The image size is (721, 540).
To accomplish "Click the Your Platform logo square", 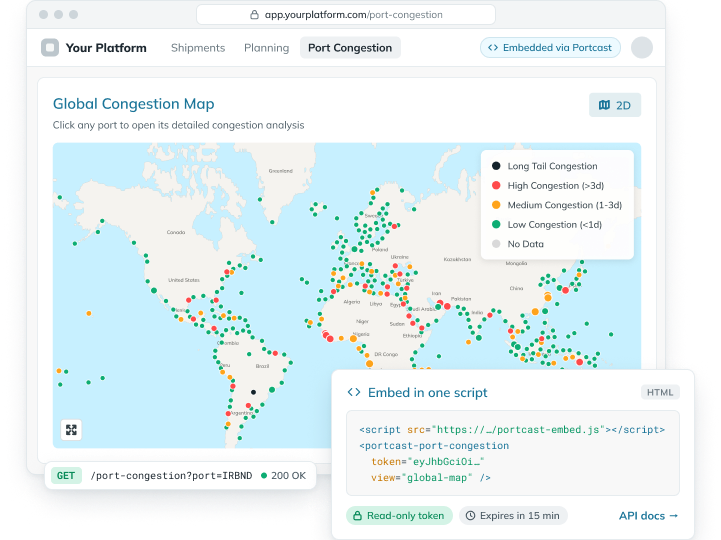I will click(50, 47).
